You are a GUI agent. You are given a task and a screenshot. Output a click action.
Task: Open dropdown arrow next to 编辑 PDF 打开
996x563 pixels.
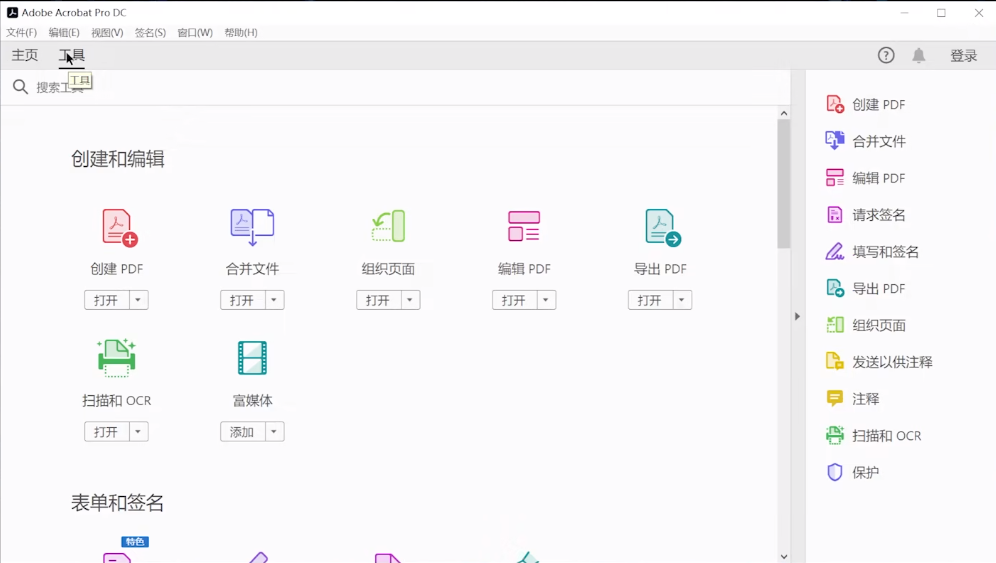tap(546, 300)
